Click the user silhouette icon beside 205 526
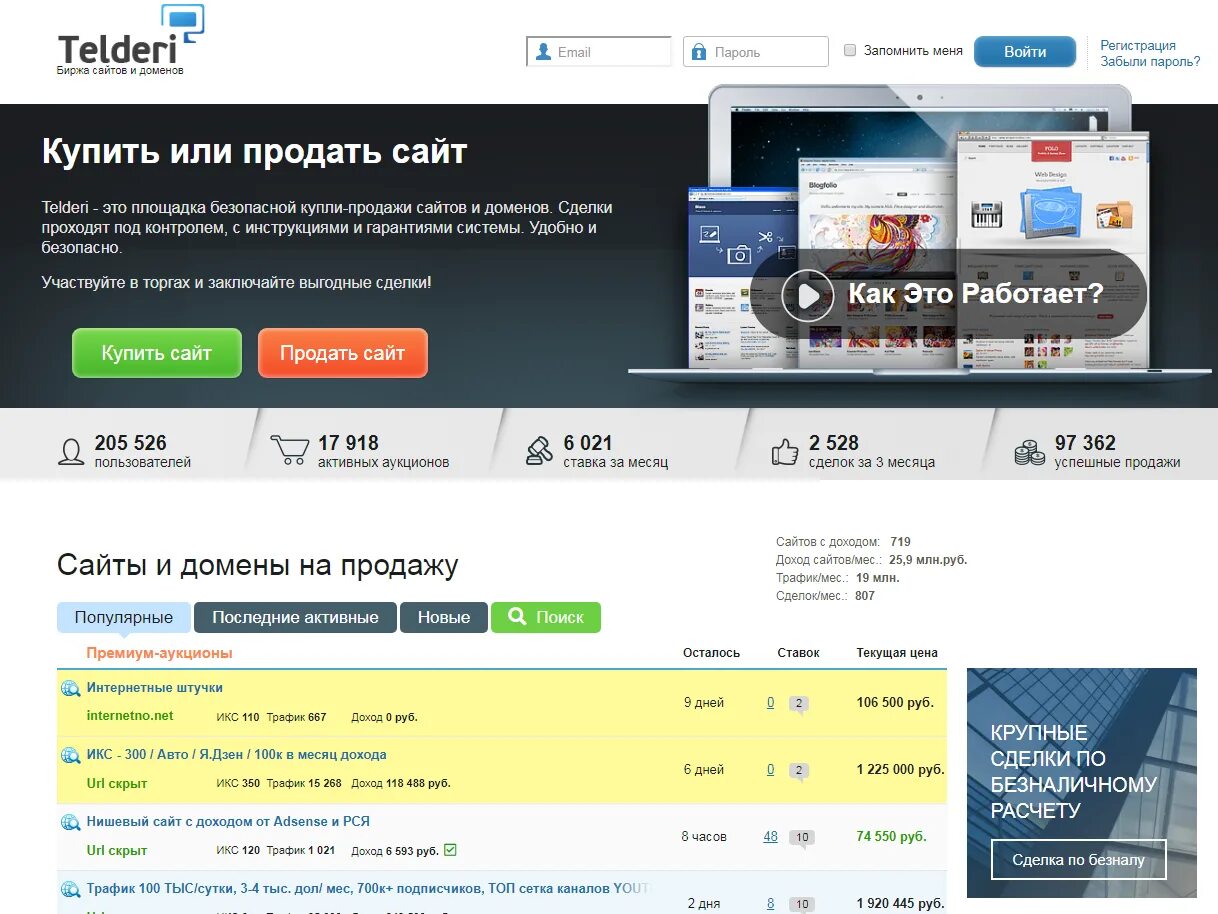Viewport: 1218px width, 914px height. (x=71, y=452)
